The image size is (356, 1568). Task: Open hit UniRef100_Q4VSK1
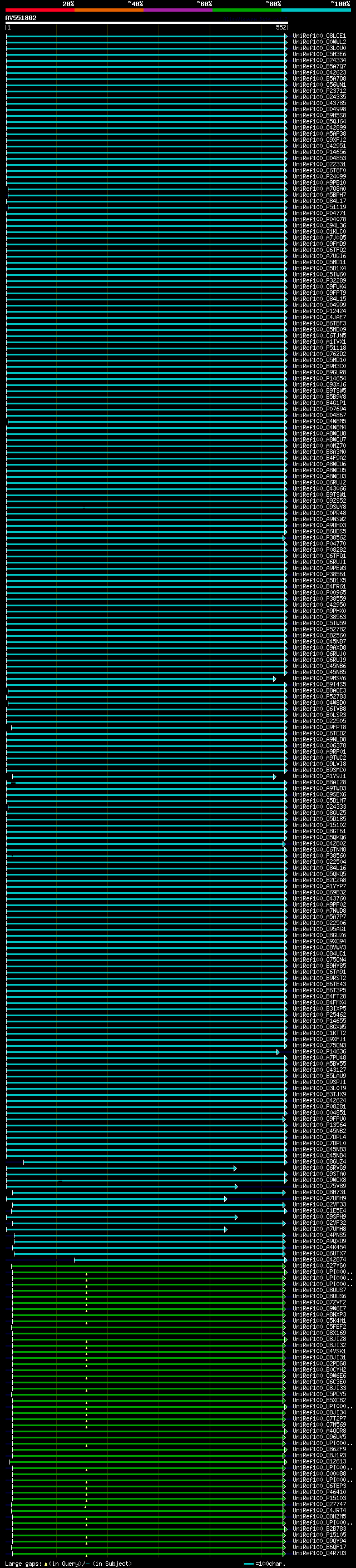tap(319, 1351)
